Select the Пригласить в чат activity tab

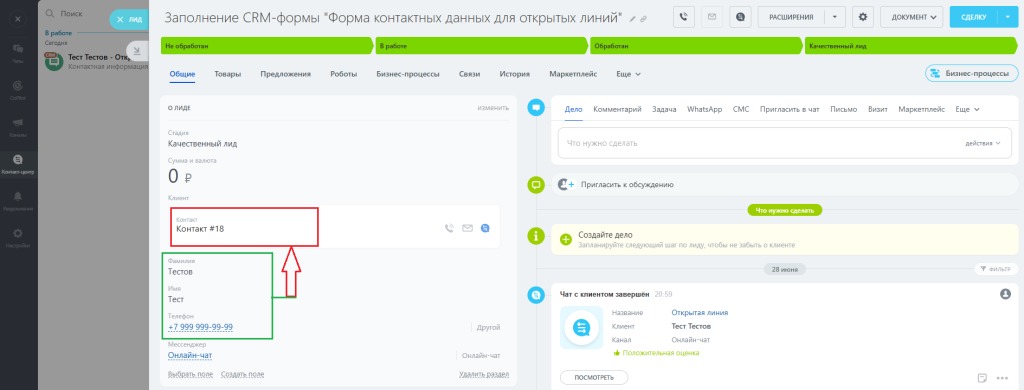[x=790, y=110]
